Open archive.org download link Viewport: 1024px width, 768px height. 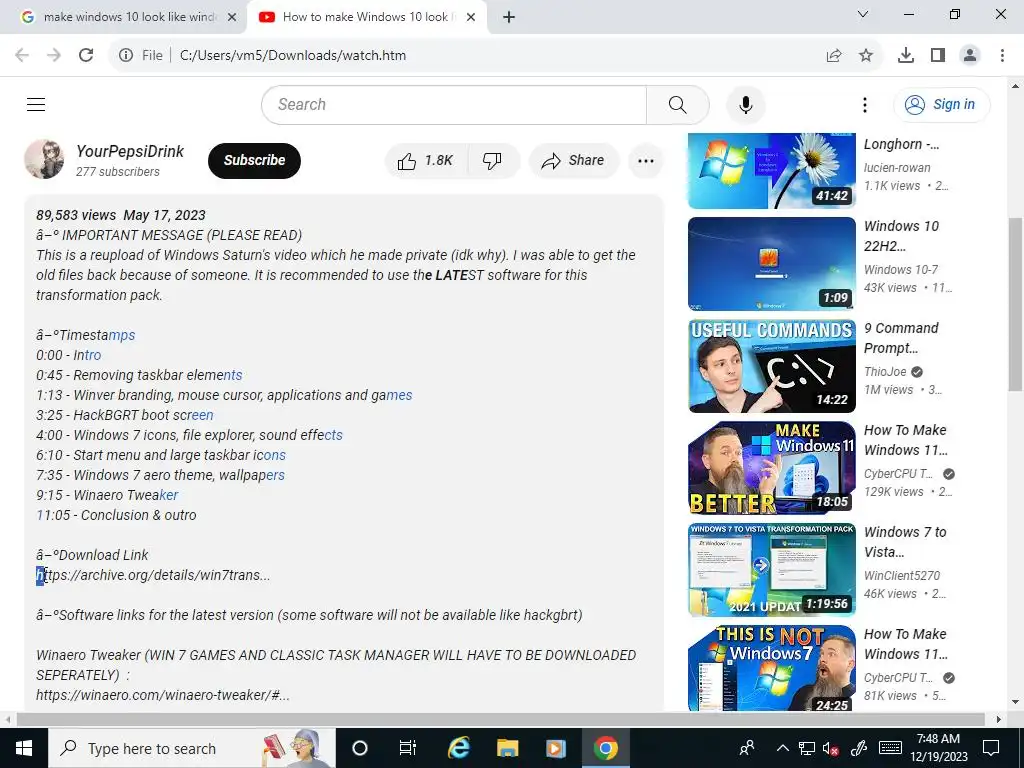pos(153,575)
